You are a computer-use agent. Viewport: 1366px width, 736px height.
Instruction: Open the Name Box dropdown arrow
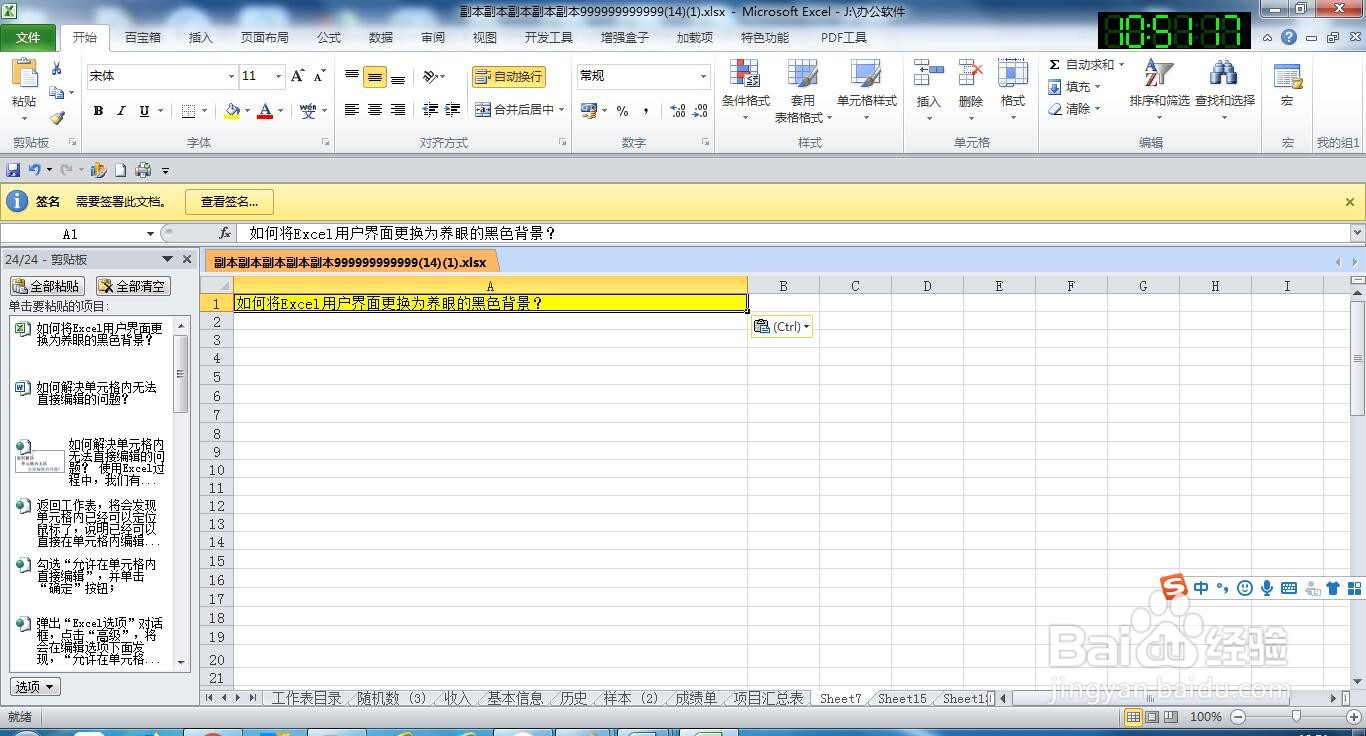[150, 234]
